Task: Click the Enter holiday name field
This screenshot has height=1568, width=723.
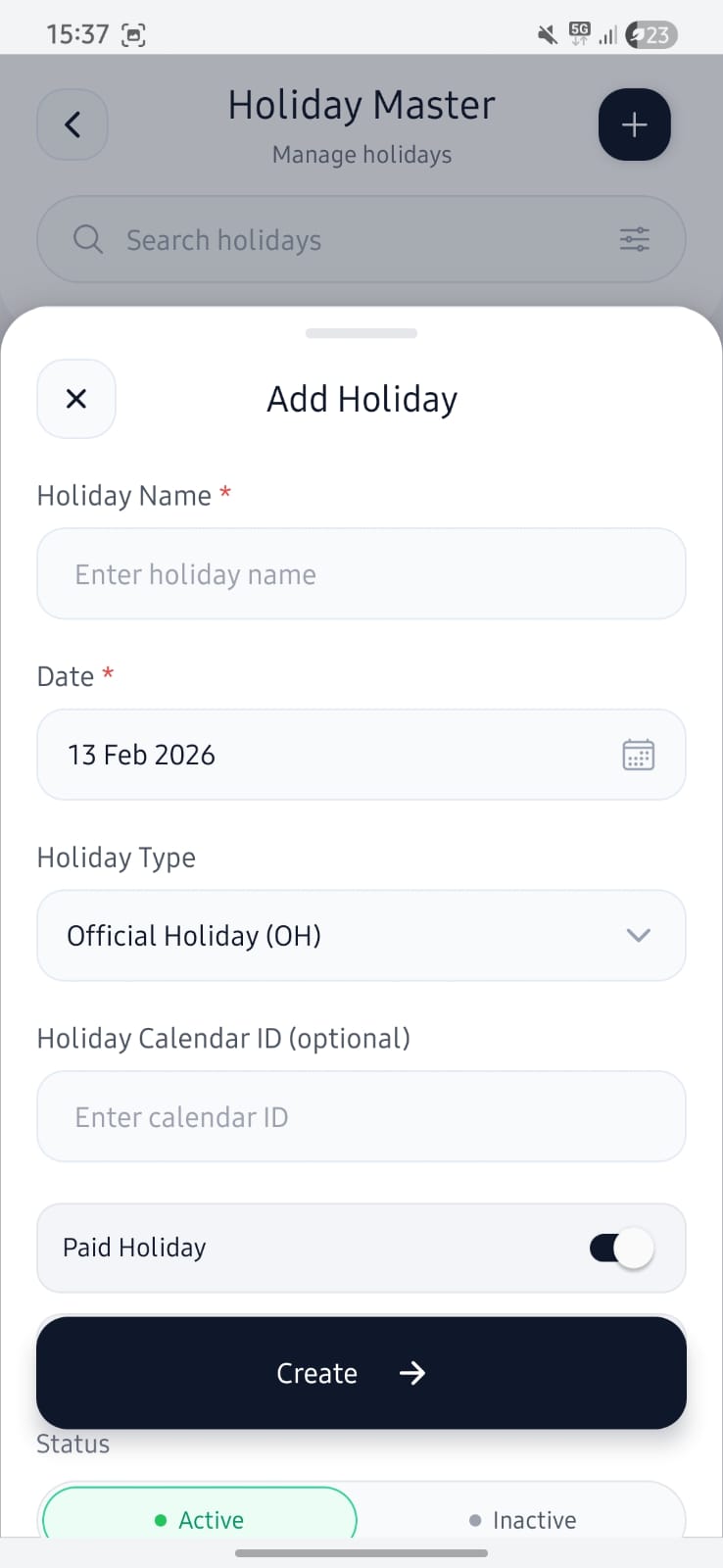Action: (361, 574)
